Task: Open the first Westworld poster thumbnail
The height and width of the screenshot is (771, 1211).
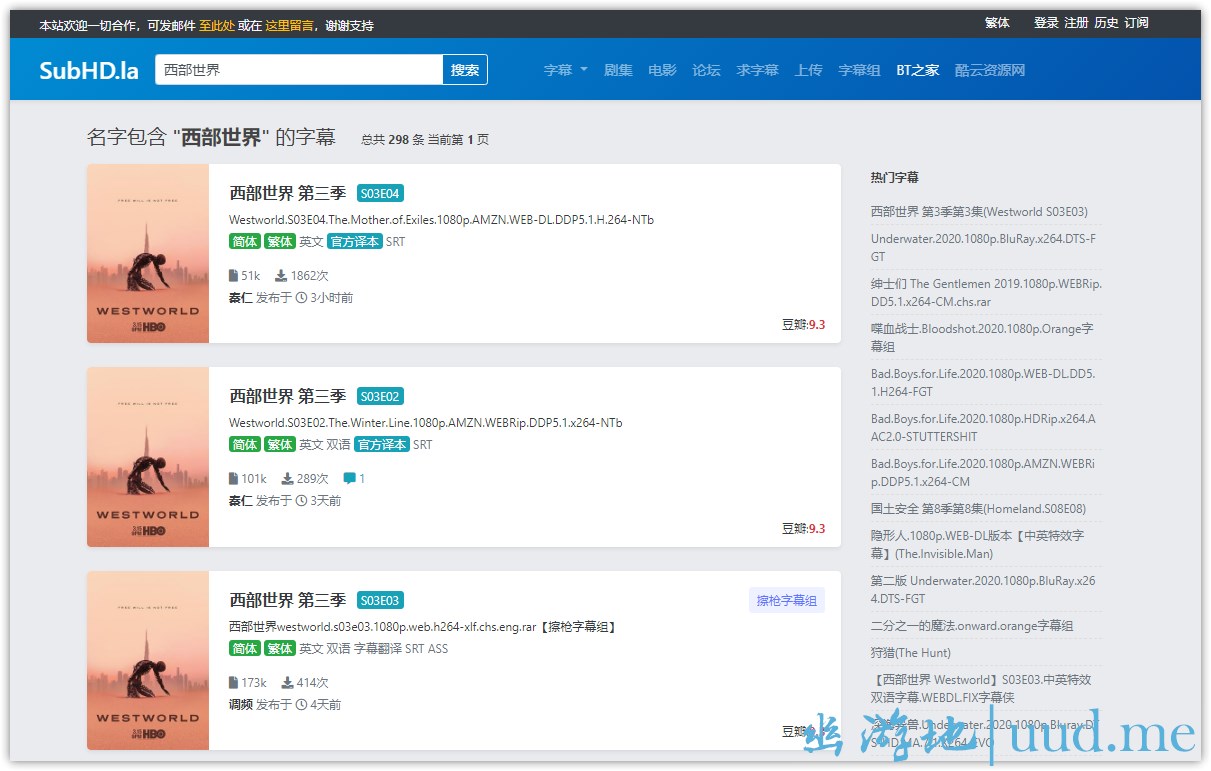Action: pos(148,254)
